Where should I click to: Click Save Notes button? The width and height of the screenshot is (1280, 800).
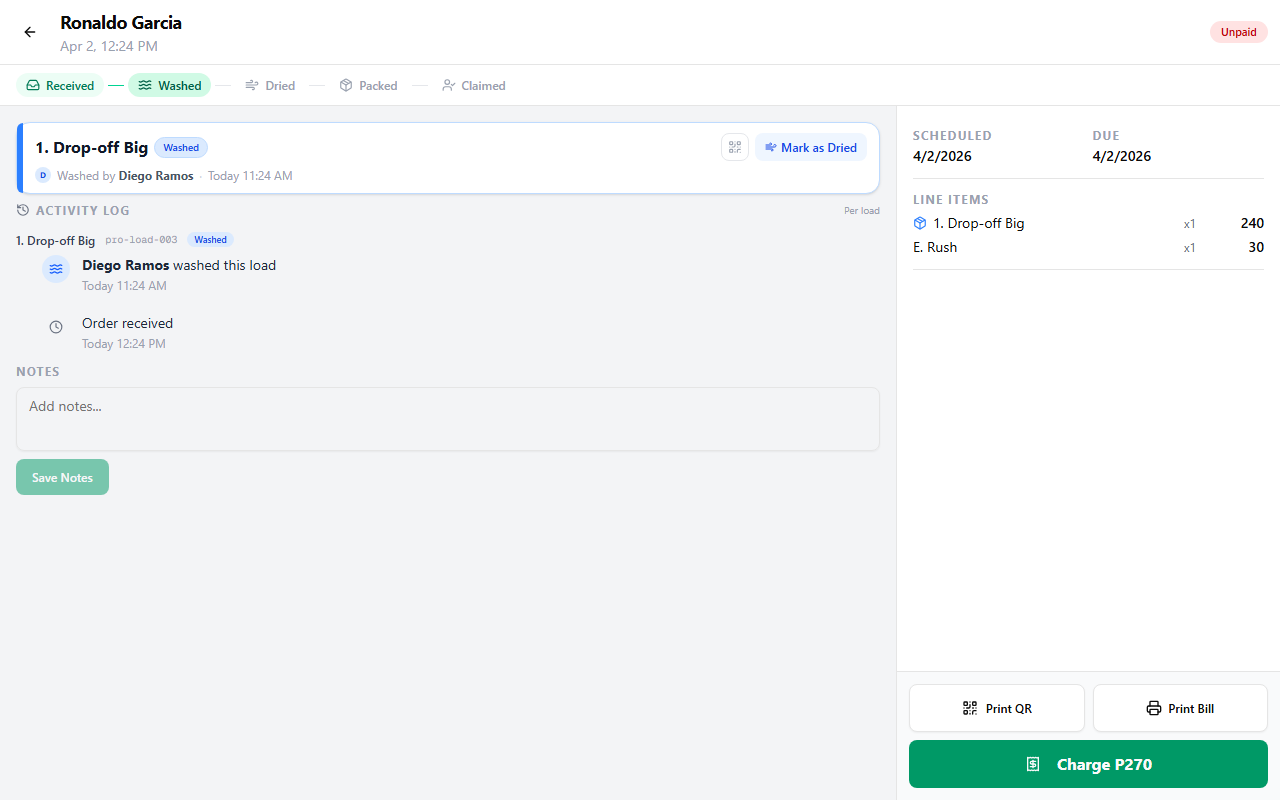point(62,477)
